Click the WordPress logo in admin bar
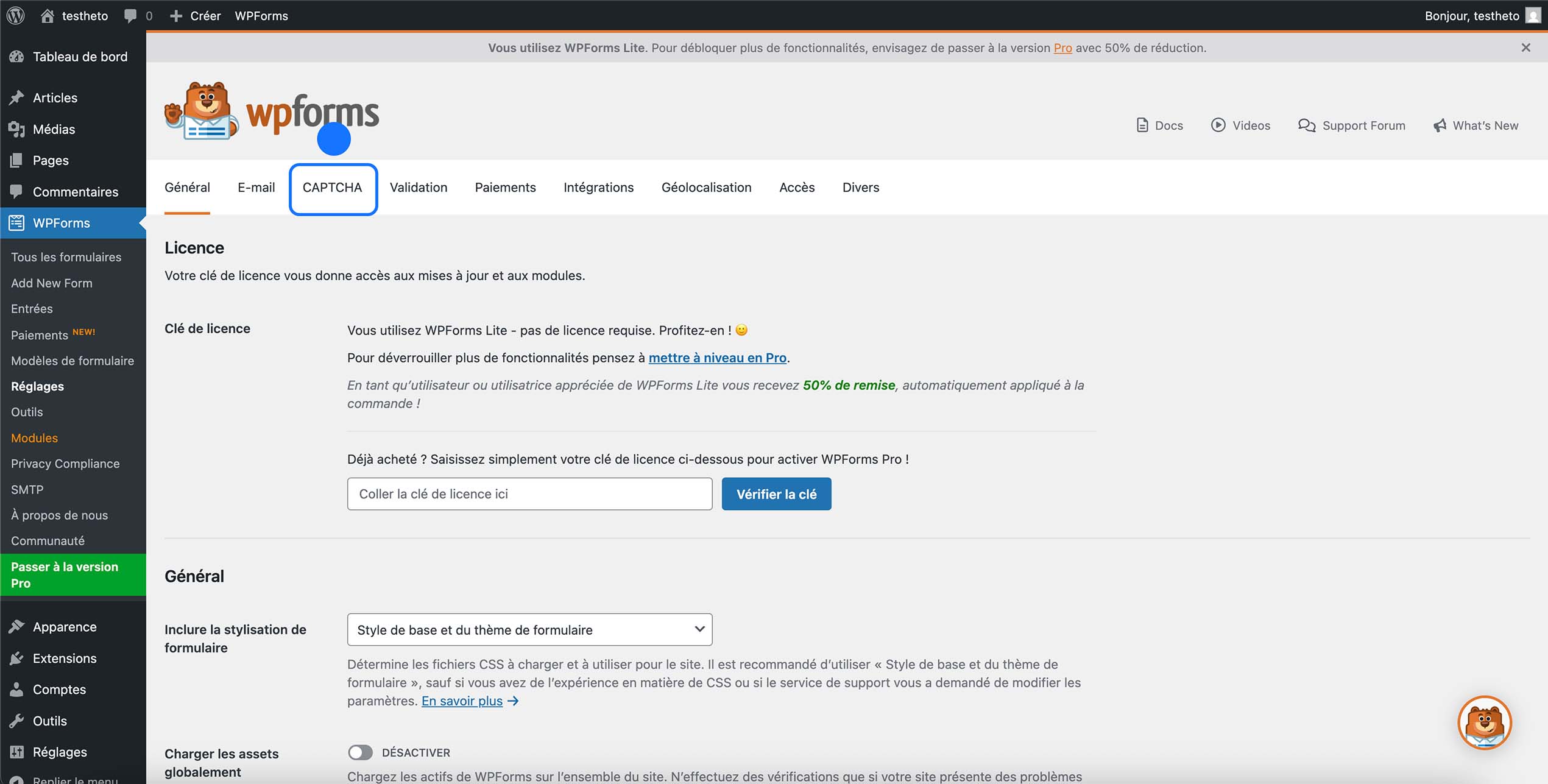The width and height of the screenshot is (1548, 784). tap(15, 15)
